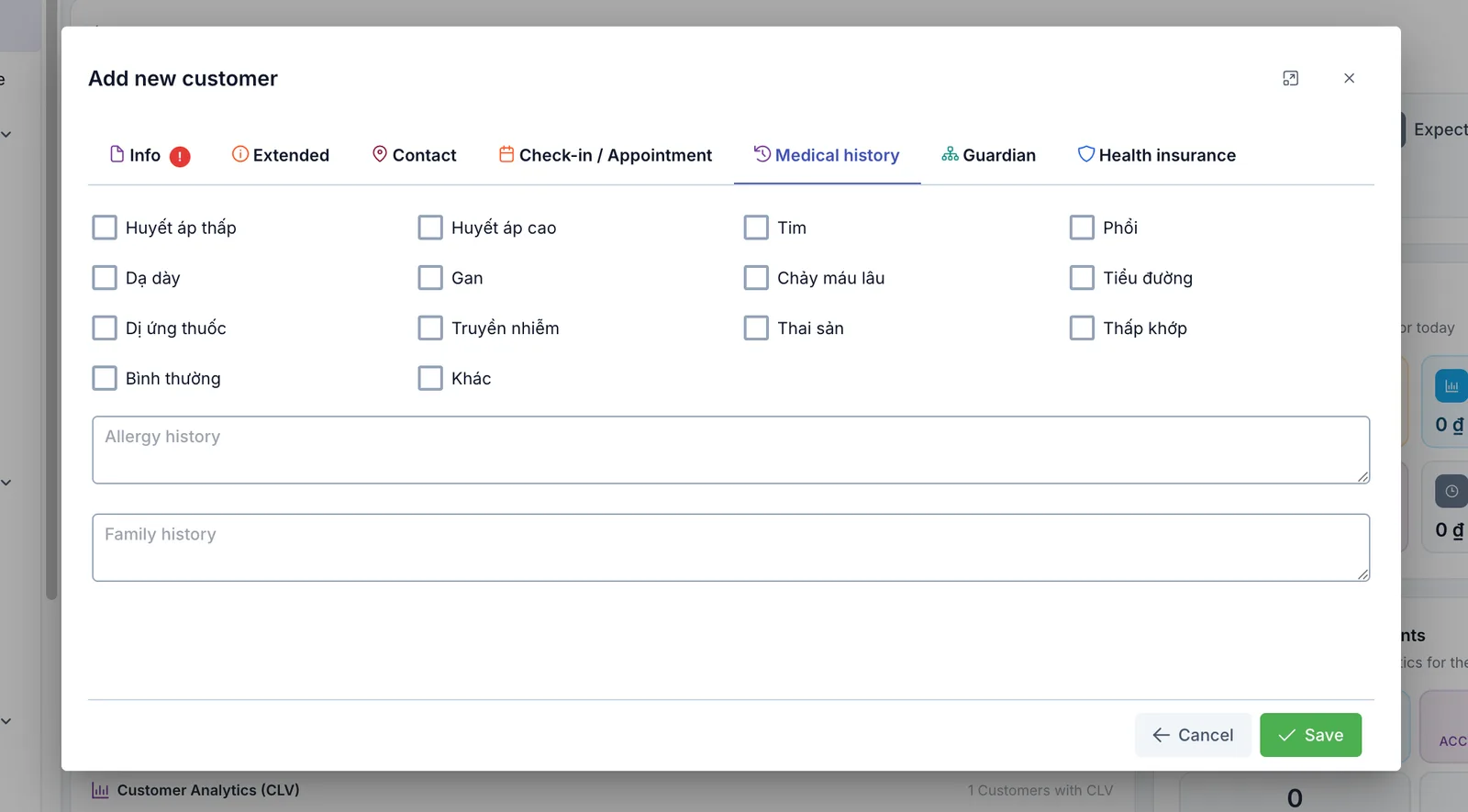The width and height of the screenshot is (1468, 812).
Task: Enable the Bình thường checkbox
Action: click(x=105, y=378)
